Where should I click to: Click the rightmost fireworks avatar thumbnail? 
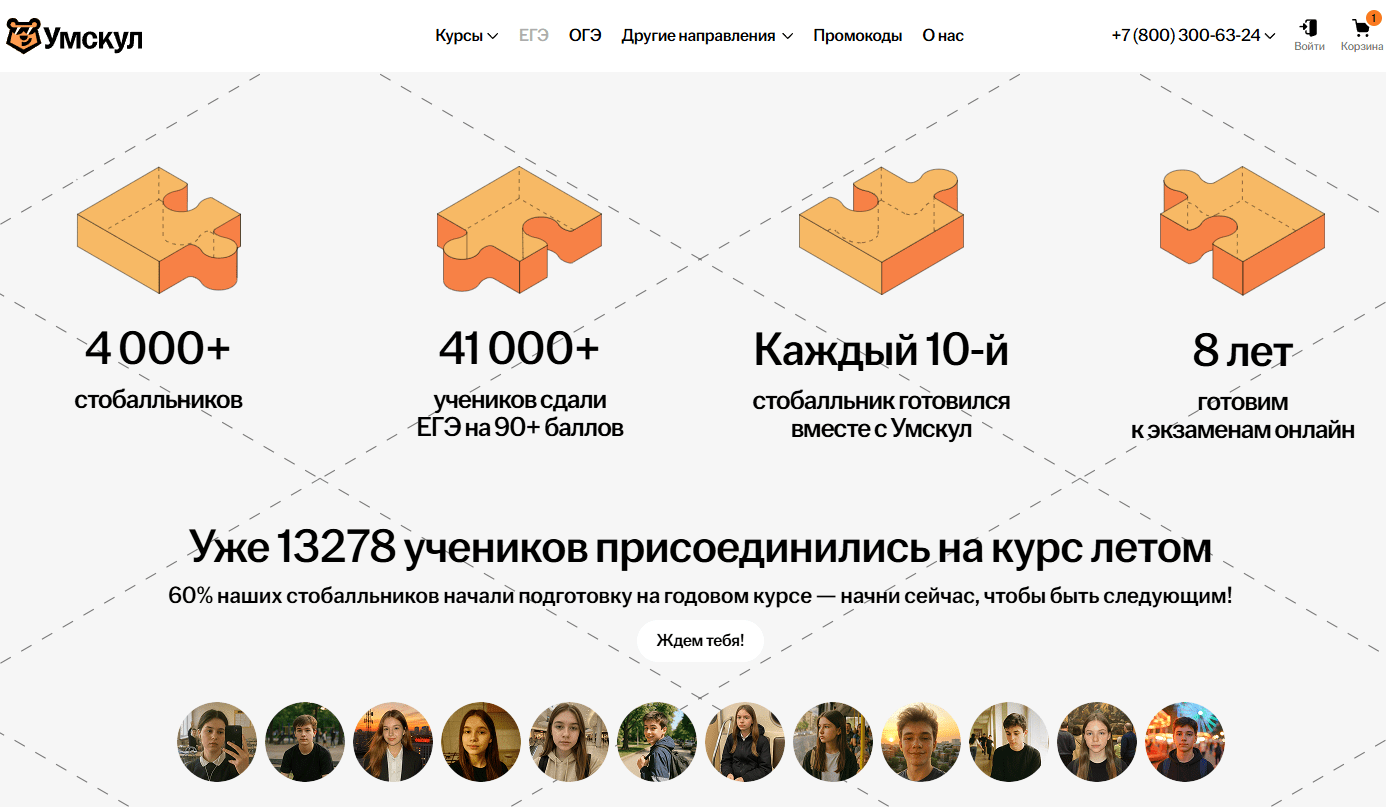(1185, 742)
